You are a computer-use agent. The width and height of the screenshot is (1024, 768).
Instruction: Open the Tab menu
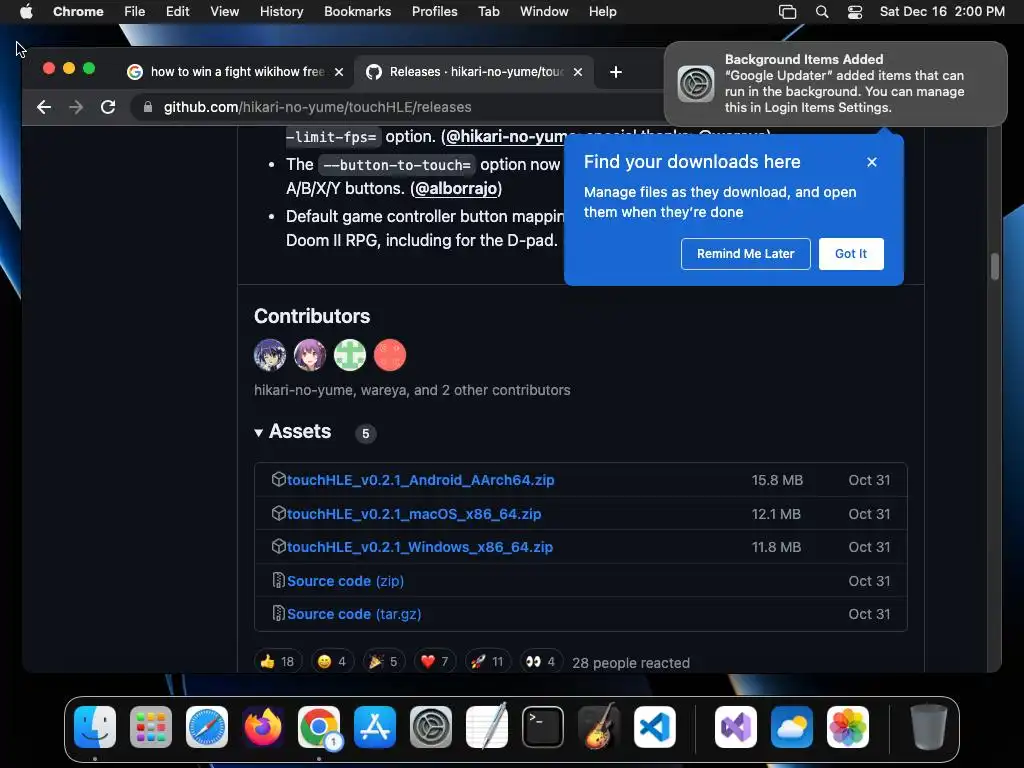click(x=488, y=12)
